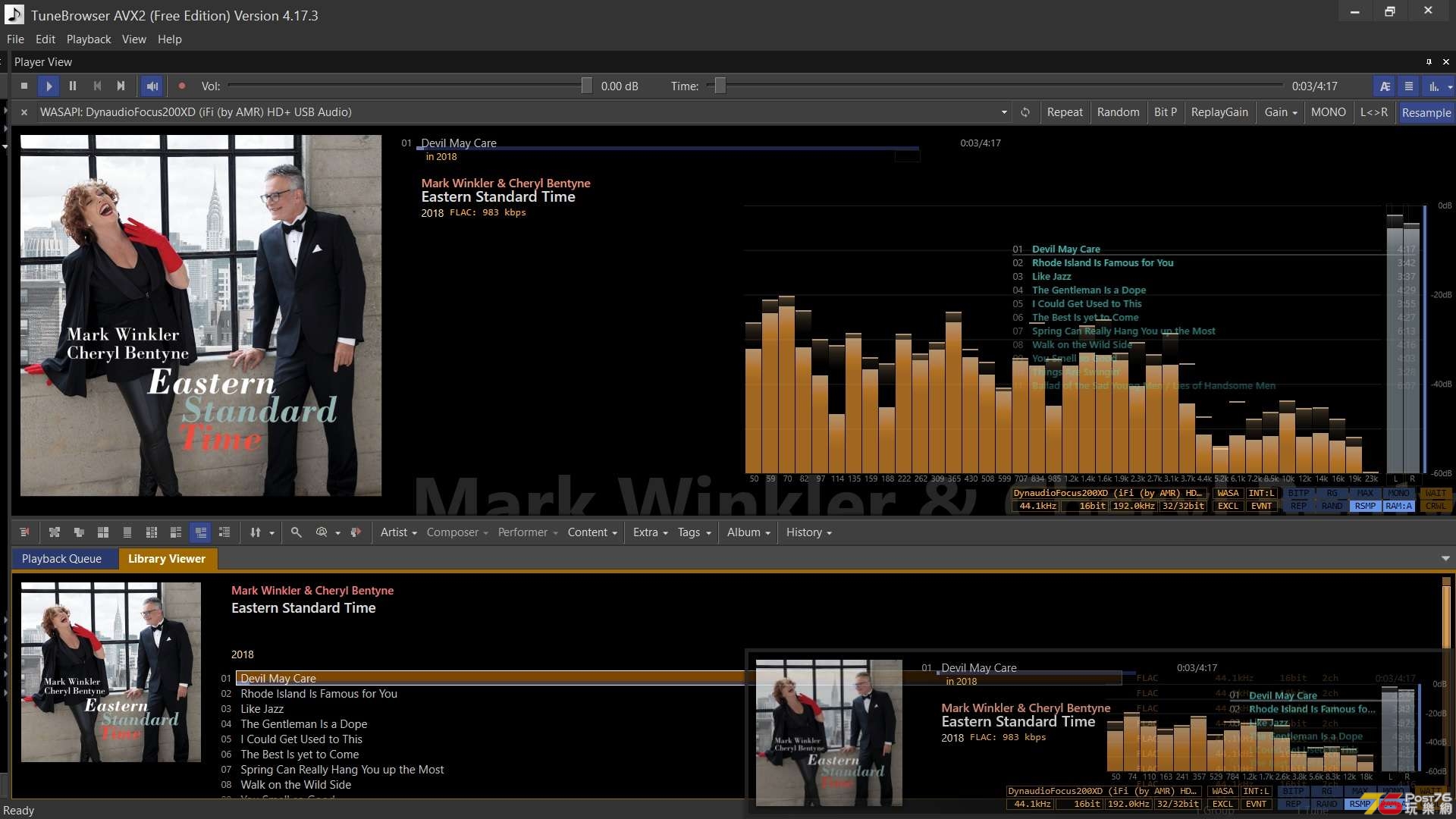Click the locate-current-track icon in library toolbar
Image resolution: width=1456 pixels, height=819 pixels.
pos(24,532)
